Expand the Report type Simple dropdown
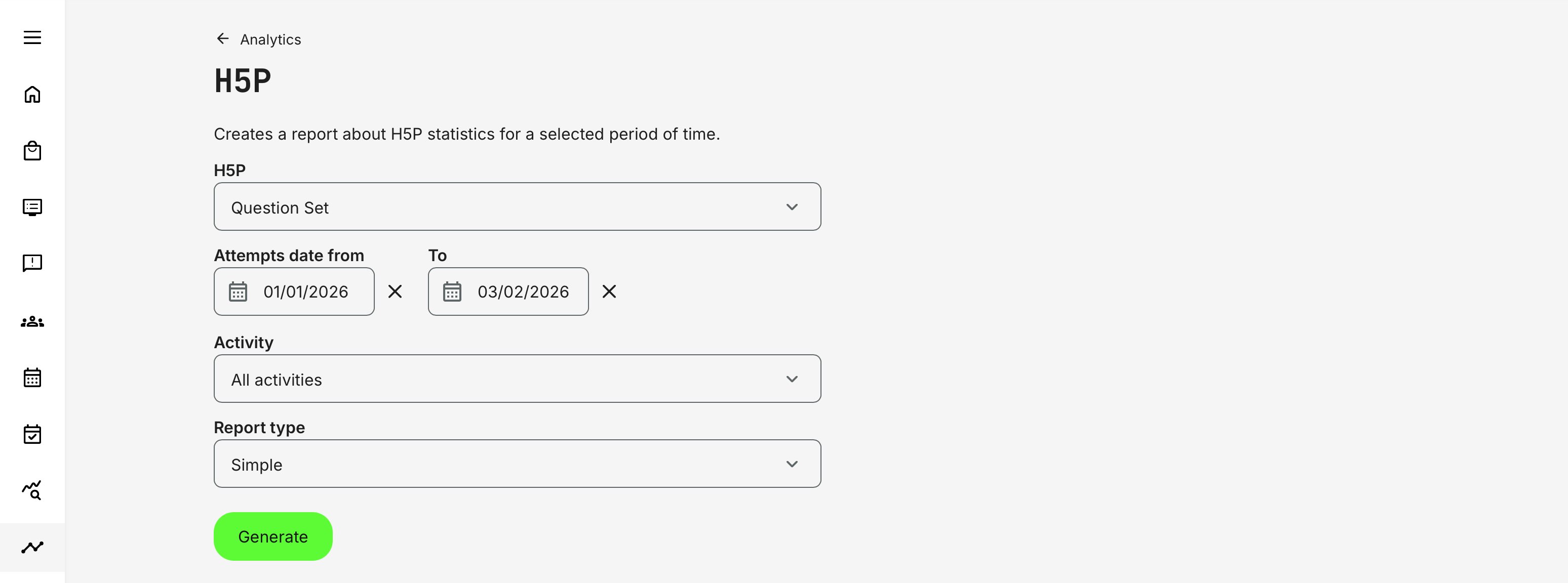This screenshot has width=1568, height=583. 517,464
